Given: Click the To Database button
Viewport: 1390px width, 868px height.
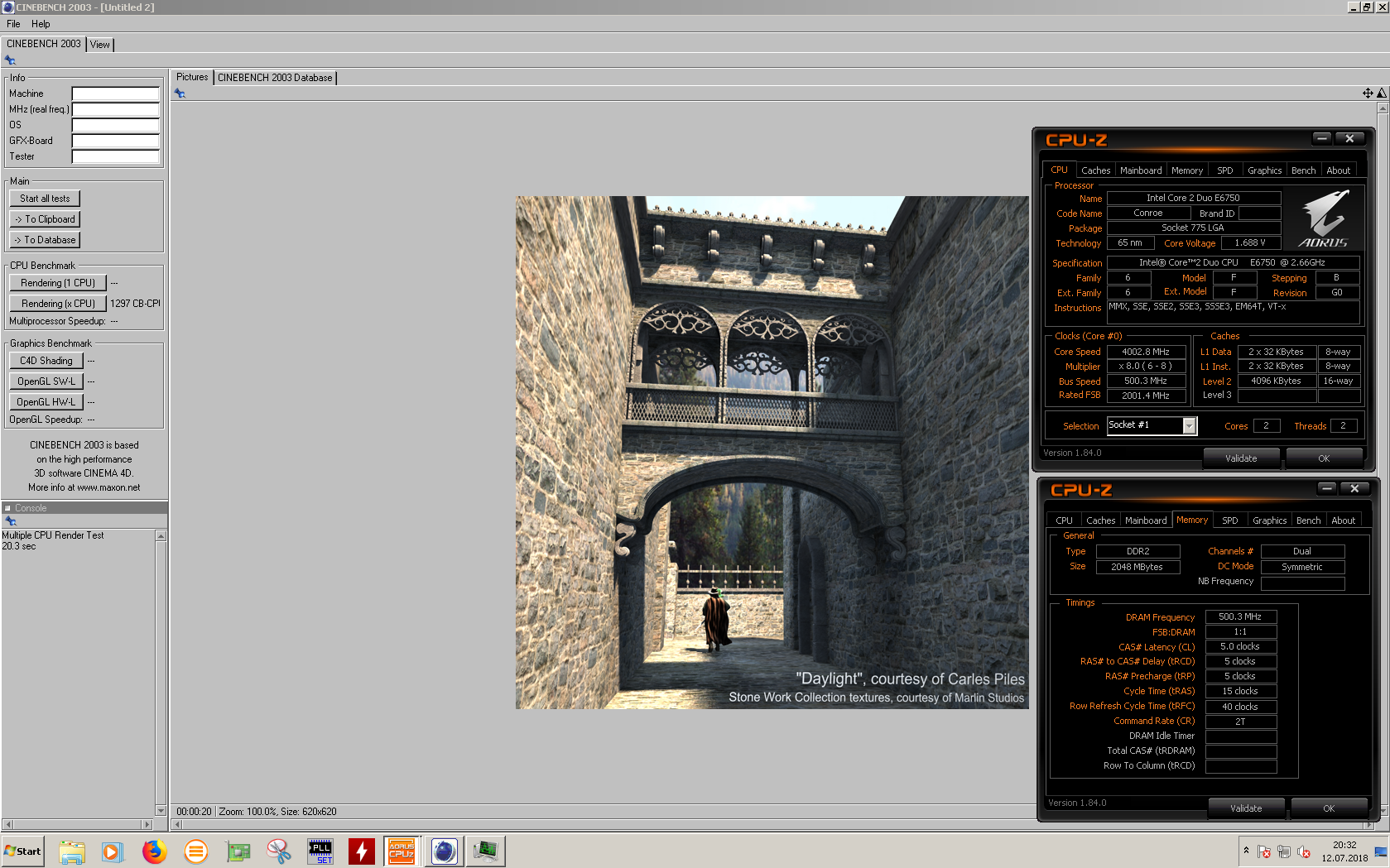Looking at the screenshot, I should tap(45, 240).
